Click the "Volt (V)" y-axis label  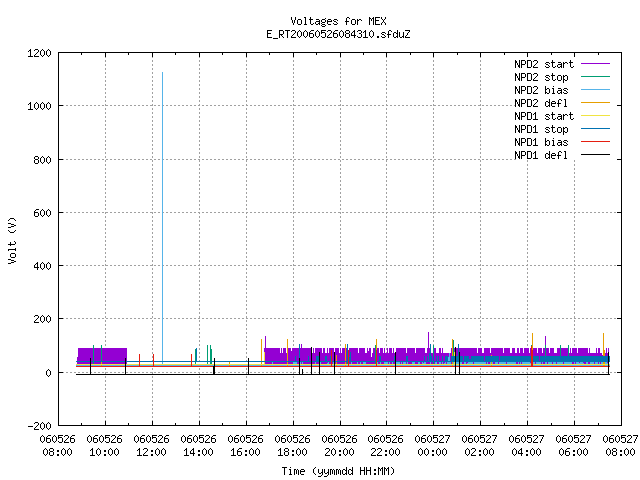pos(12,240)
